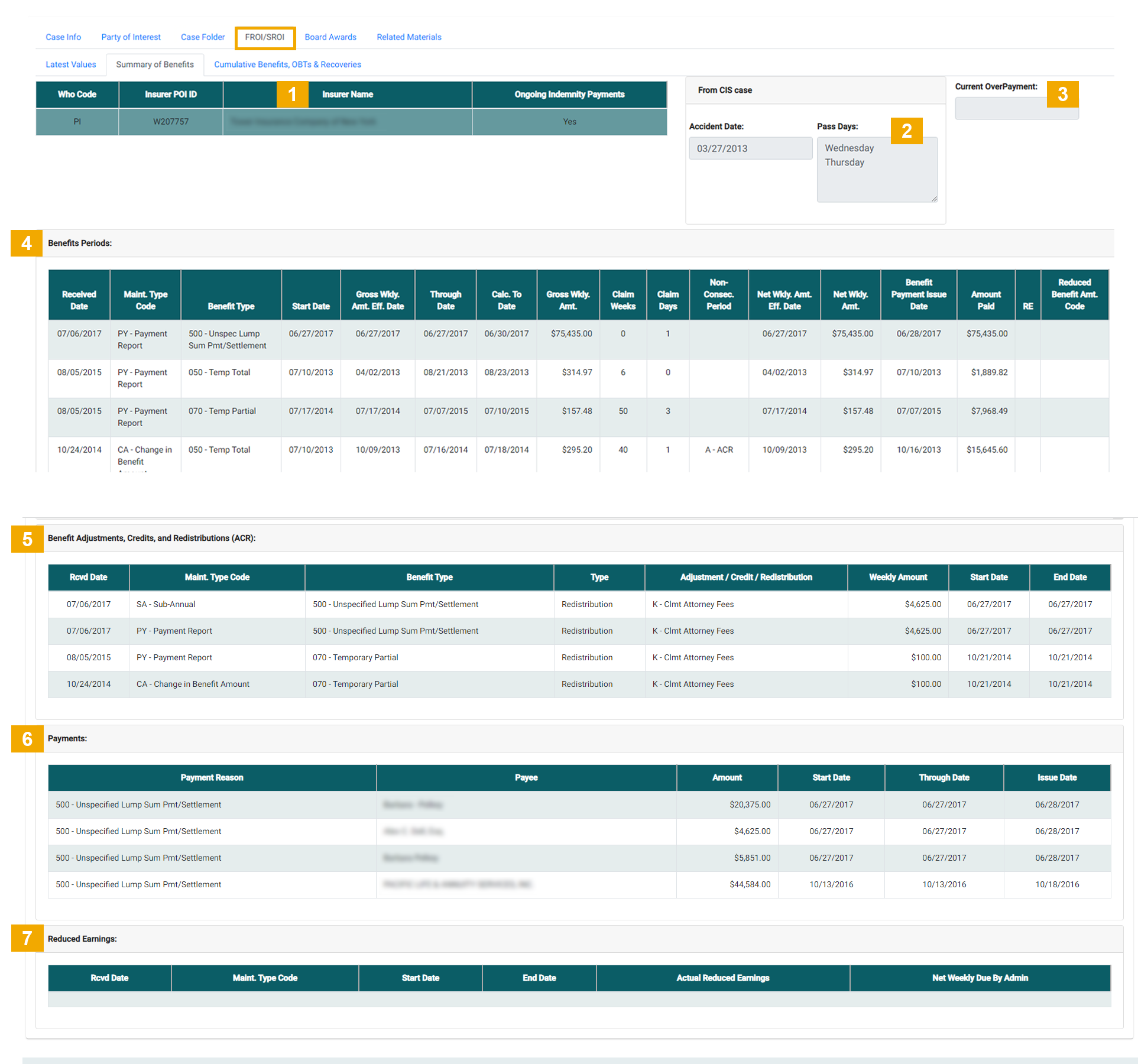
Task: Select the W207757 insurer row
Action: (x=171, y=122)
